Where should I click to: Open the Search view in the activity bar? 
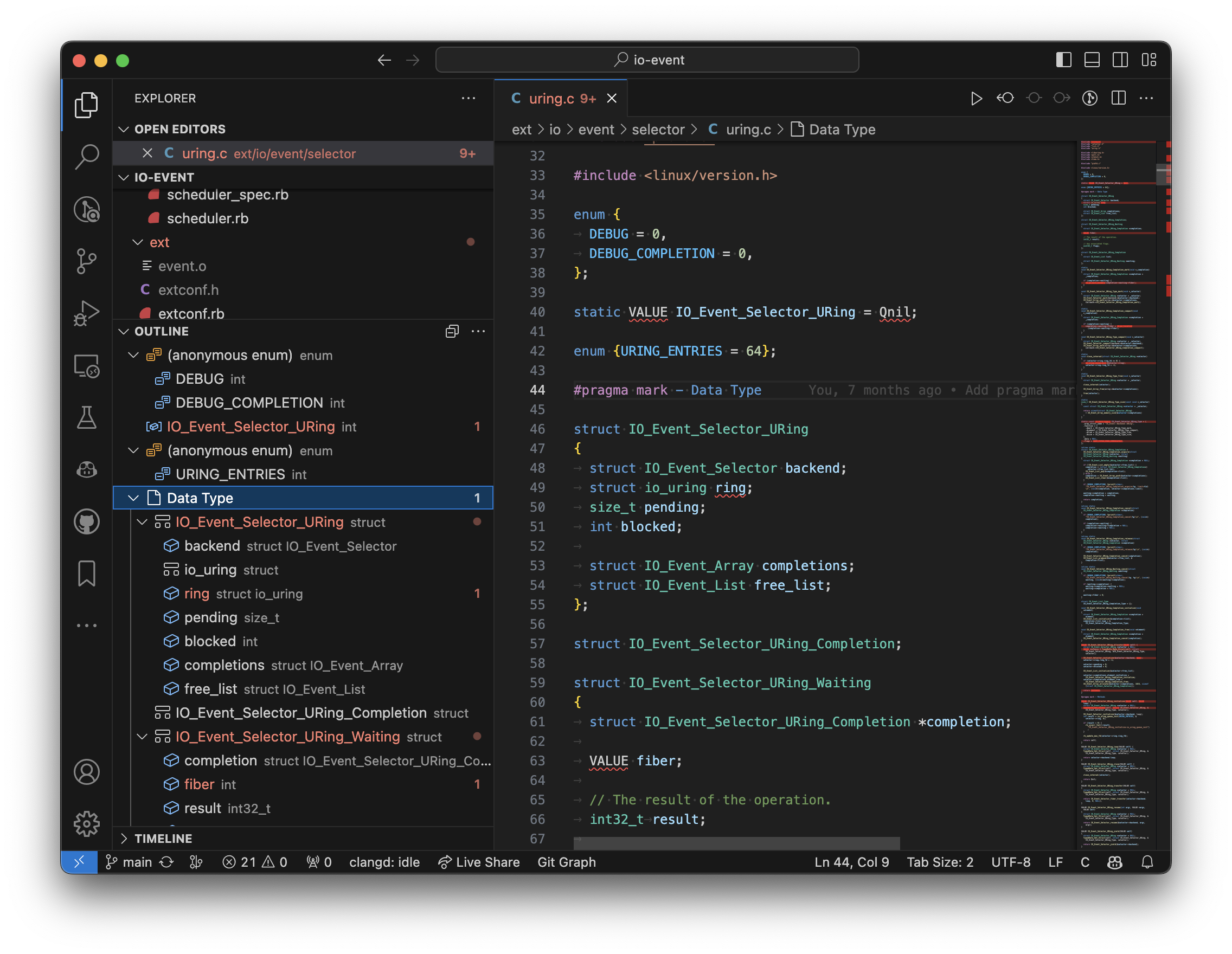(87, 158)
